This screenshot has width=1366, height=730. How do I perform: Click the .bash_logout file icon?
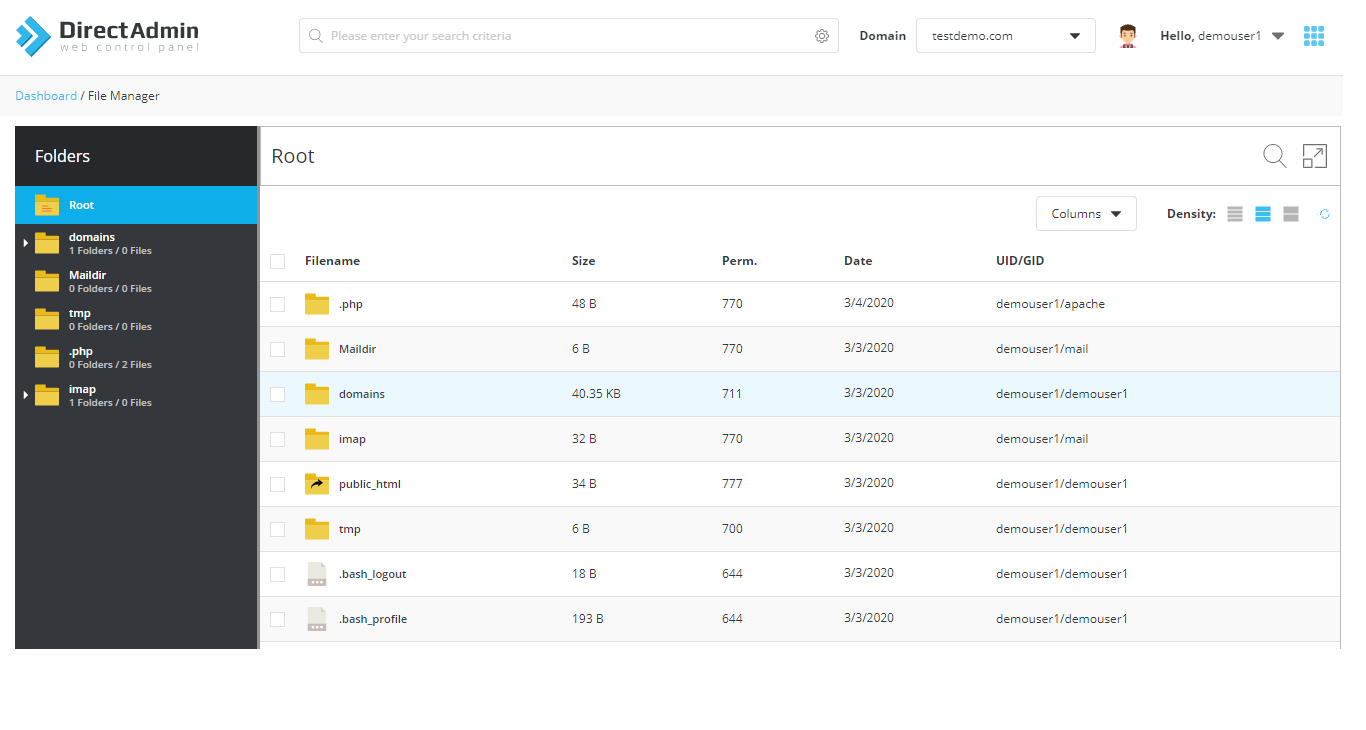317,574
